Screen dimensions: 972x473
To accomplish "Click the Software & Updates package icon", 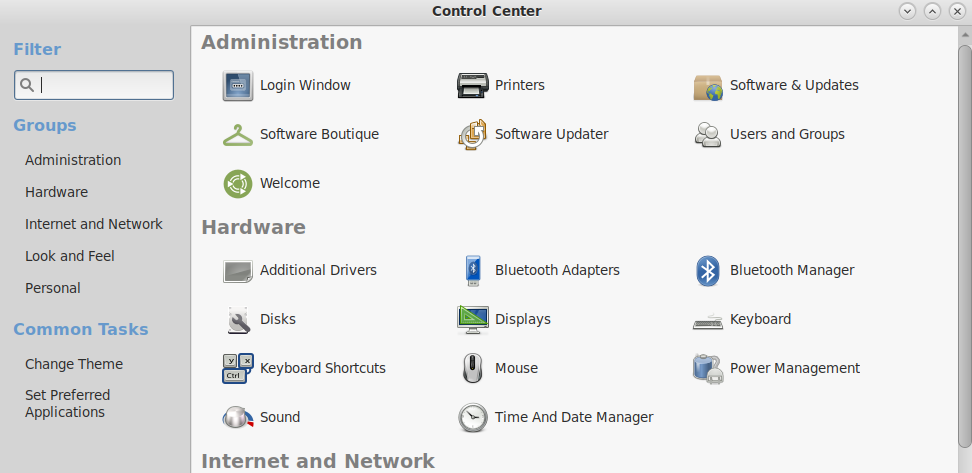I will (x=707, y=87).
